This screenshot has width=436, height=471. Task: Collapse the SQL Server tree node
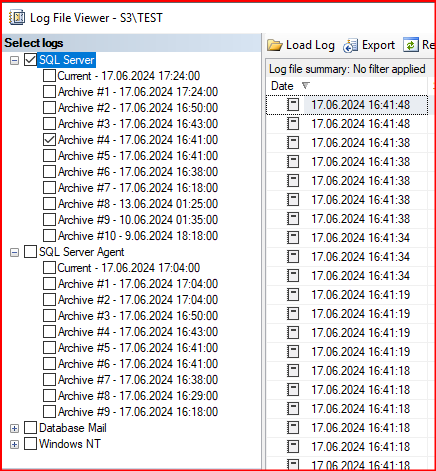(x=14, y=60)
